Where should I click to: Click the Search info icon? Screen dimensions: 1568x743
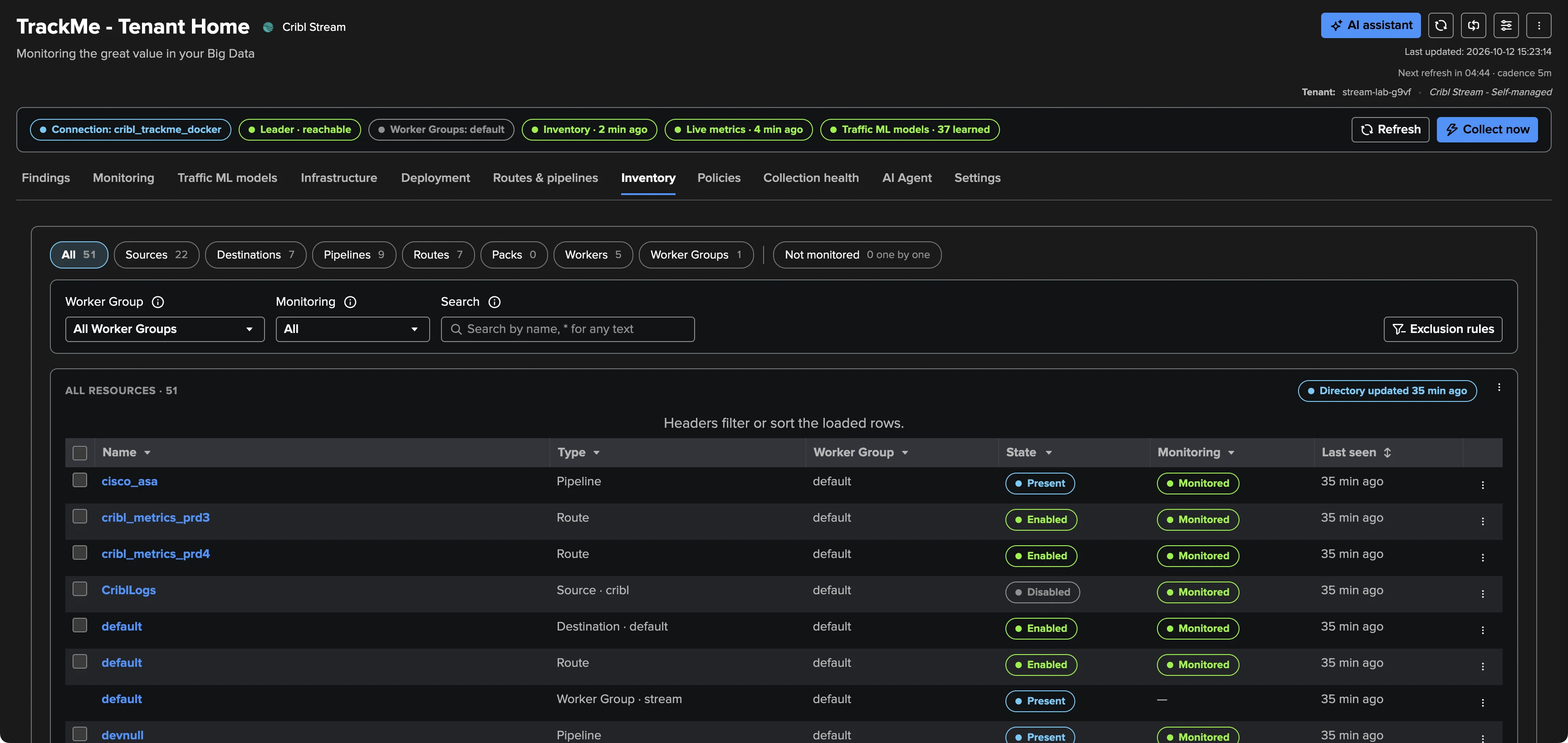(494, 302)
